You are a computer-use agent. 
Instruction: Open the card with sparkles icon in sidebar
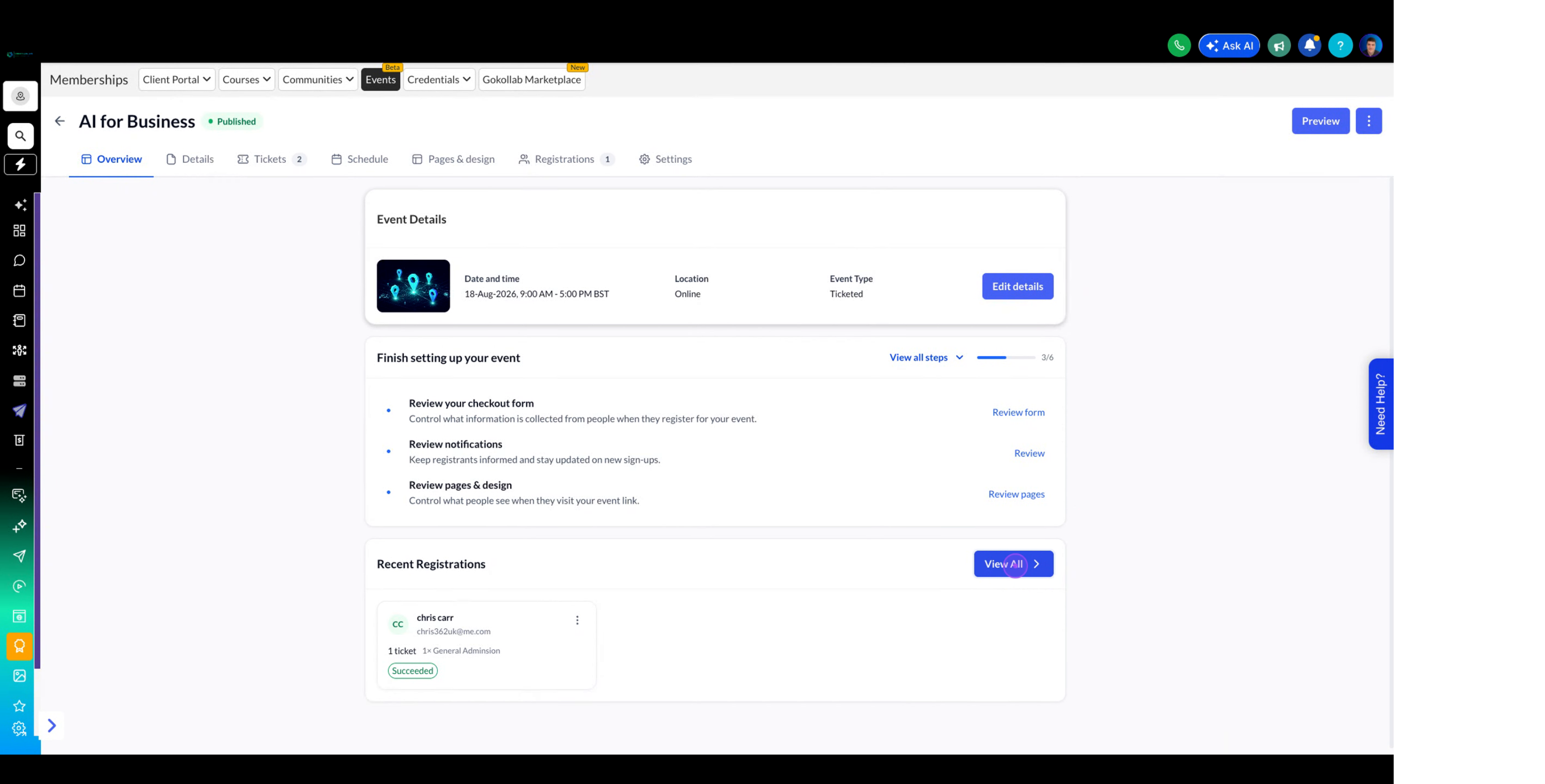coord(20,495)
